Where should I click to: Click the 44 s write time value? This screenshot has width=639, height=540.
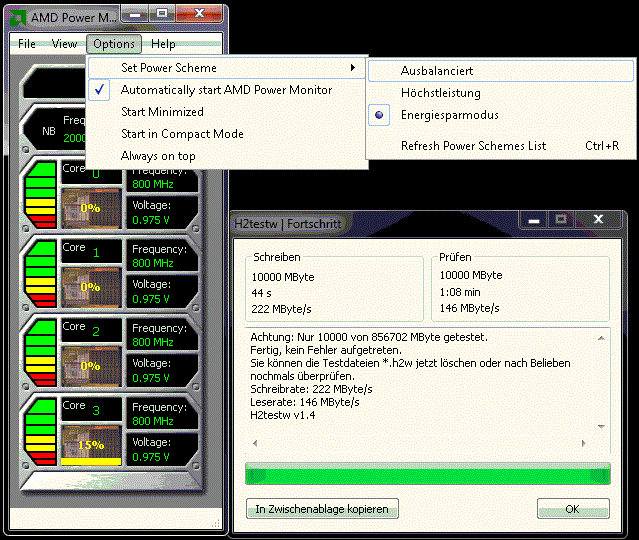(x=261, y=293)
